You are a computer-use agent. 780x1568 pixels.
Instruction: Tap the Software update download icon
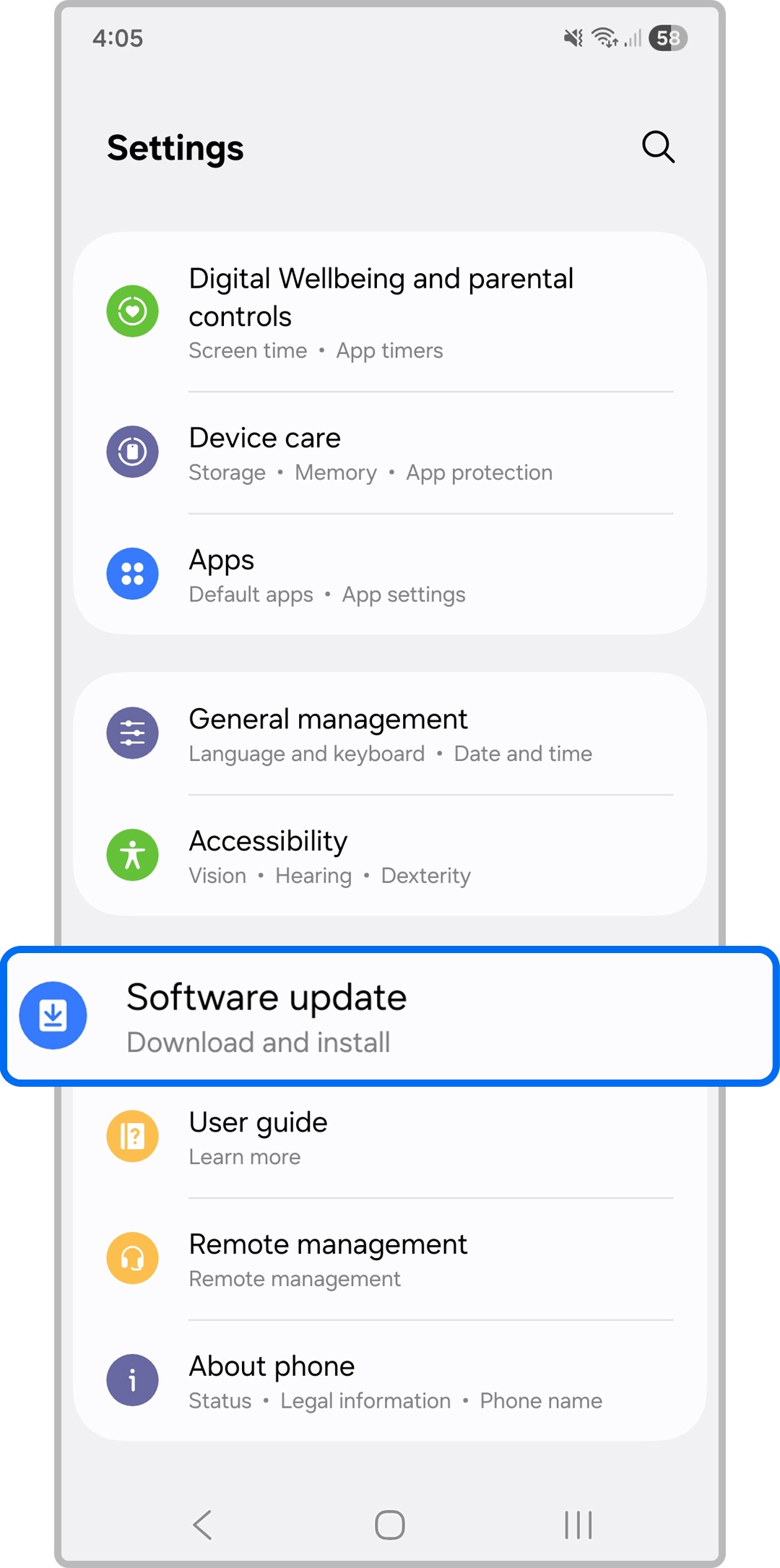[53, 1015]
